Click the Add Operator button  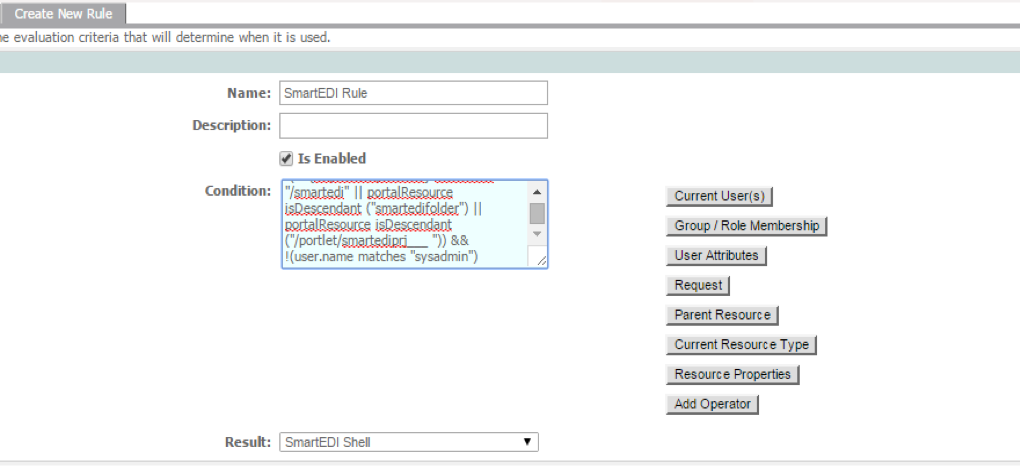pyautogui.click(x=712, y=404)
